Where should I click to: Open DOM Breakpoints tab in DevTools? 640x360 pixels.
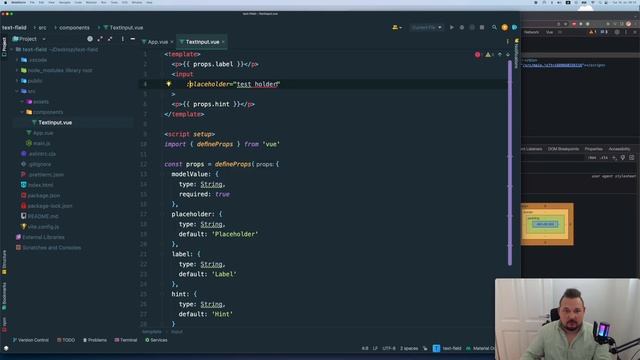(x=563, y=149)
